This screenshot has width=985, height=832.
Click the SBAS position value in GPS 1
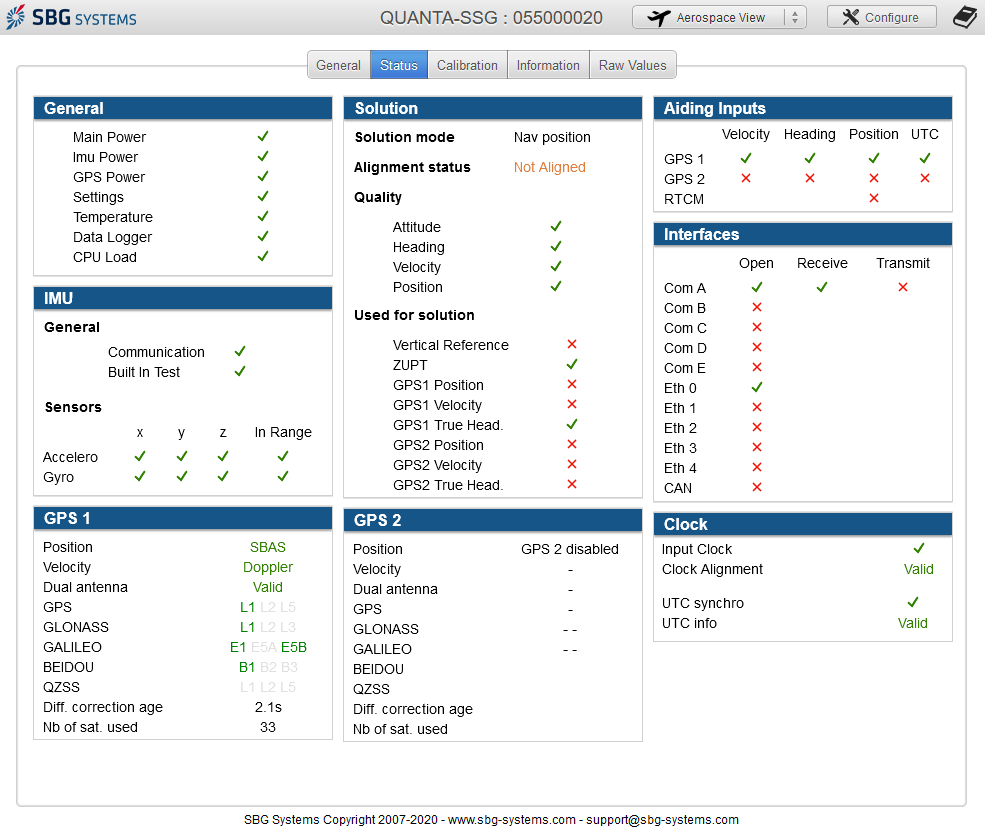(x=268, y=547)
